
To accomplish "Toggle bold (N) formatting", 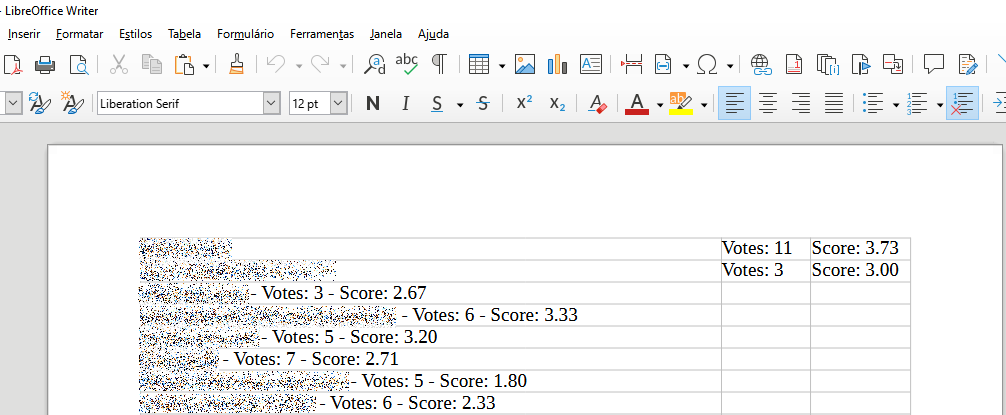I will point(372,103).
